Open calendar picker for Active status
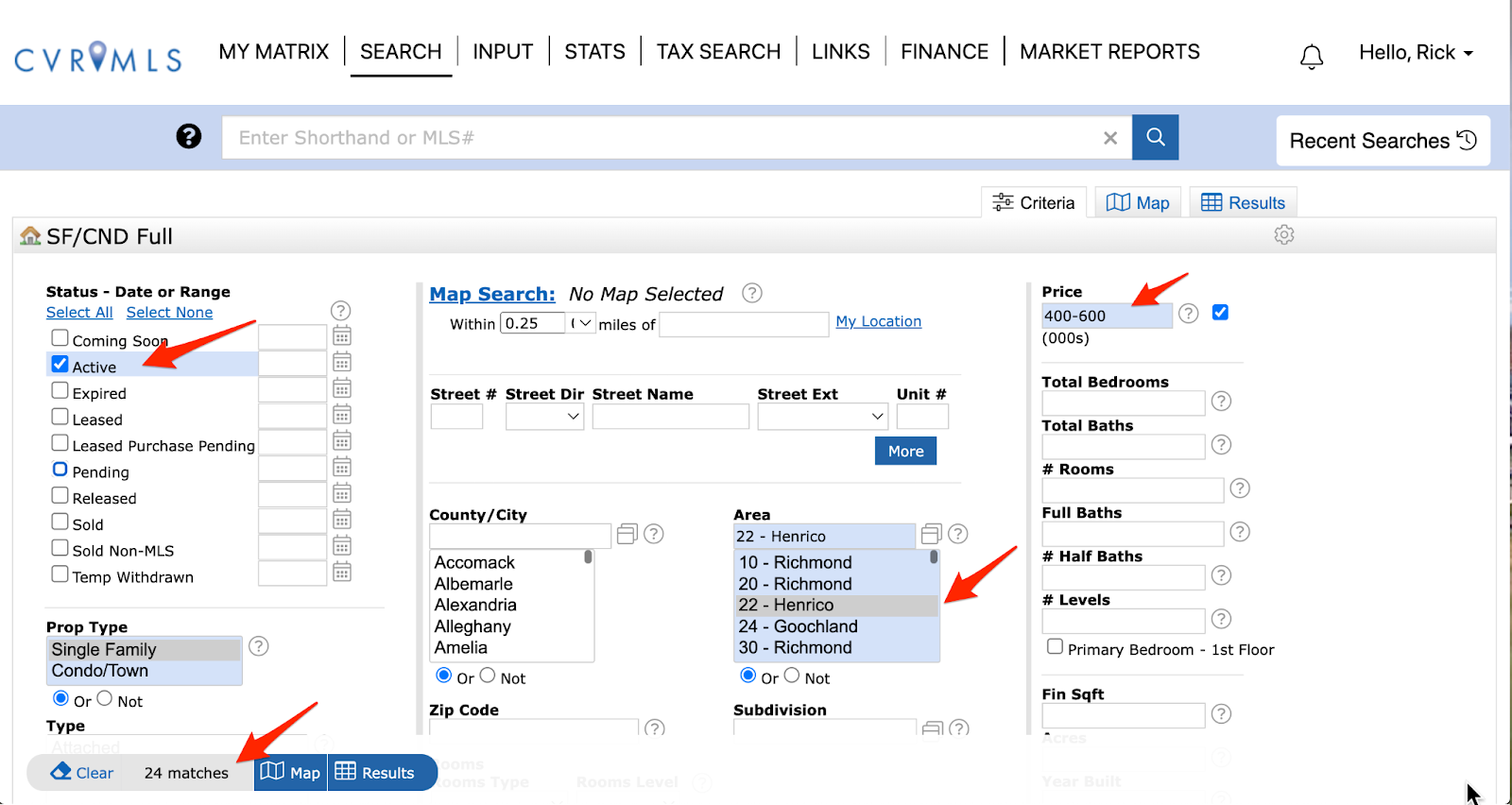The height and width of the screenshot is (805, 1512). (x=342, y=363)
